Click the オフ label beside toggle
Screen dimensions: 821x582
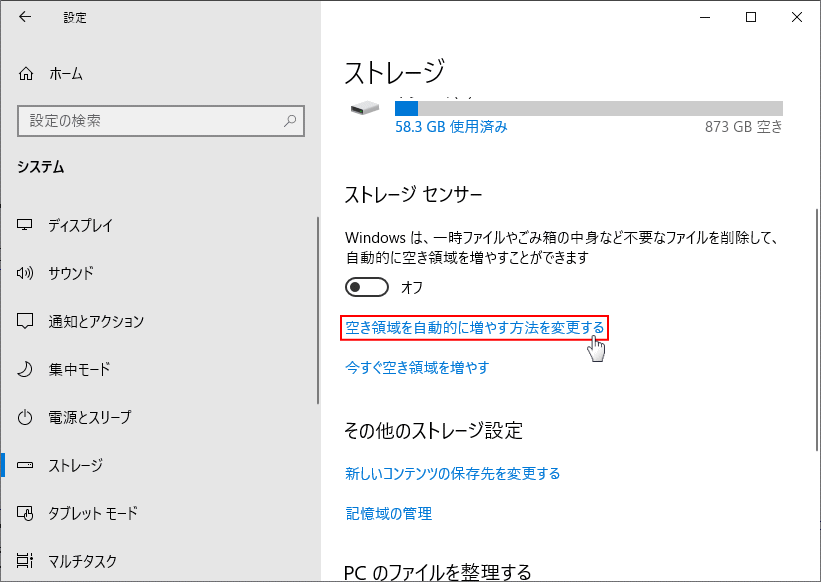[412, 287]
